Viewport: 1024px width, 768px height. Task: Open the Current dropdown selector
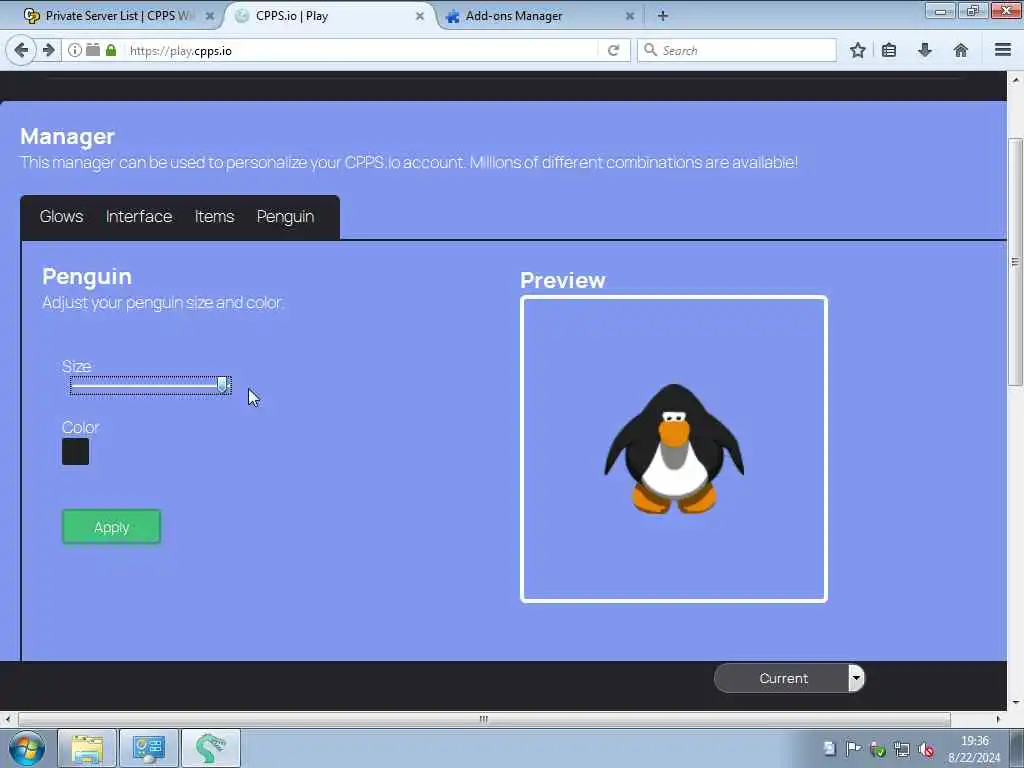coord(789,678)
